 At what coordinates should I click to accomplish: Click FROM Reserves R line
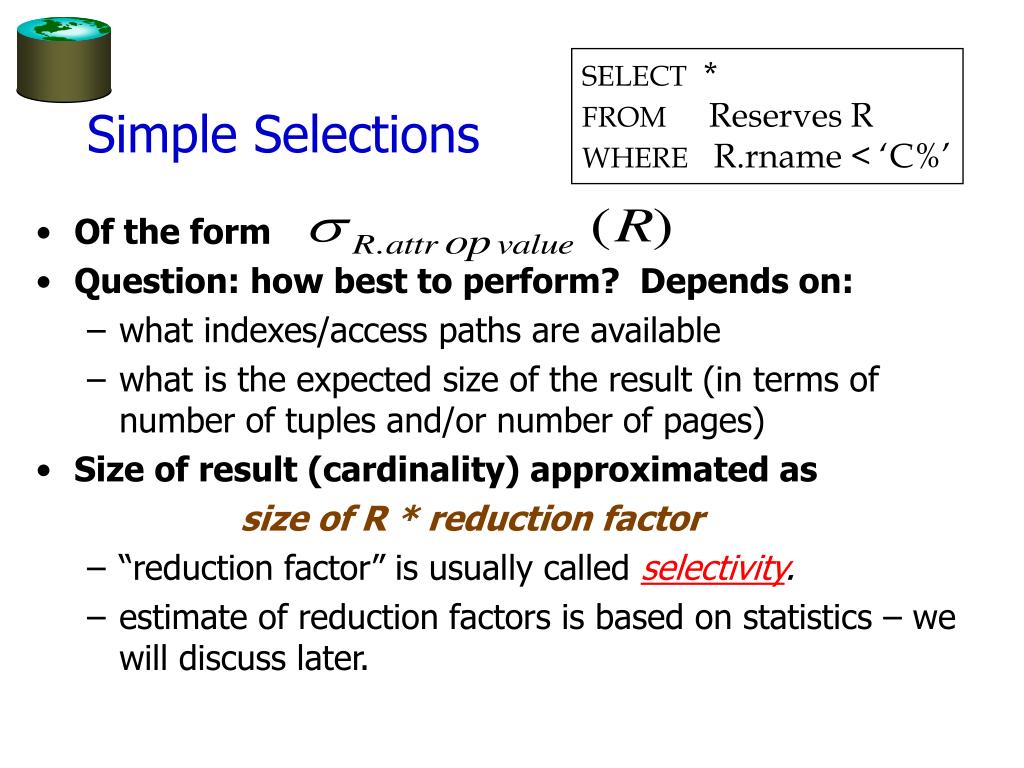click(727, 116)
